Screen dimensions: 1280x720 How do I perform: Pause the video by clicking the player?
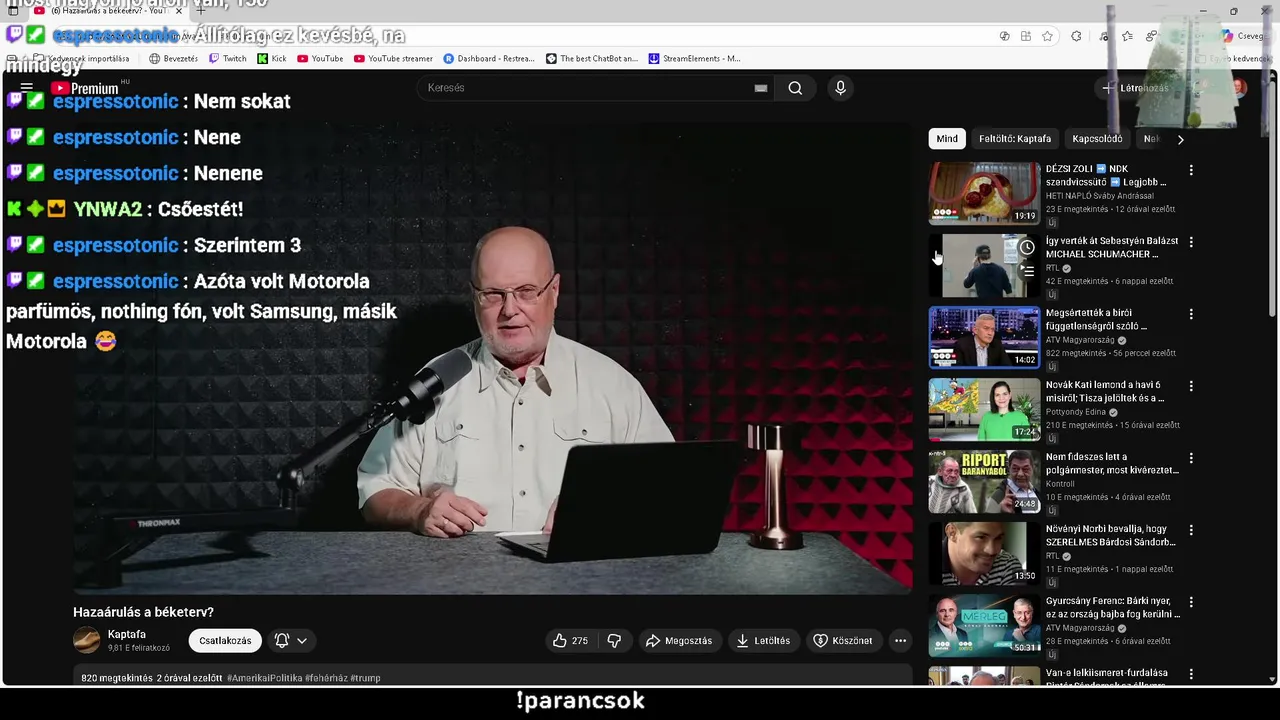pos(492,358)
